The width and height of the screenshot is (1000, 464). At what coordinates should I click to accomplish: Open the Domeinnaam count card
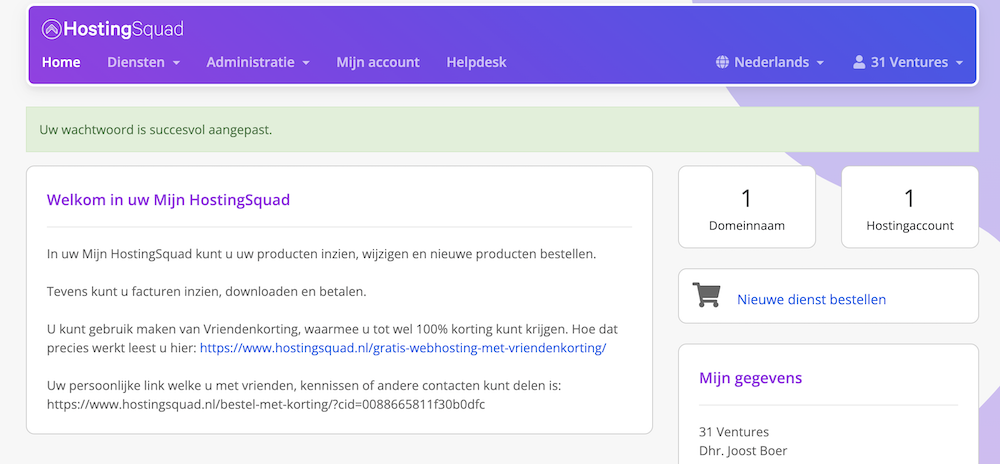(747, 207)
